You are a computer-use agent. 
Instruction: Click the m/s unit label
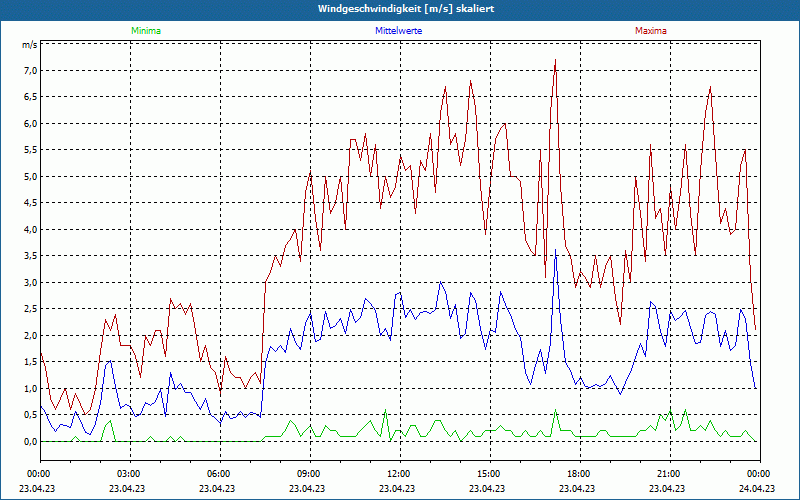[29, 45]
